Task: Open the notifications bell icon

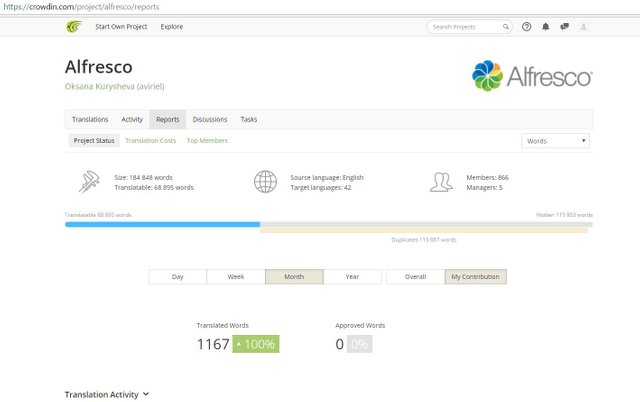Action: [x=545, y=27]
